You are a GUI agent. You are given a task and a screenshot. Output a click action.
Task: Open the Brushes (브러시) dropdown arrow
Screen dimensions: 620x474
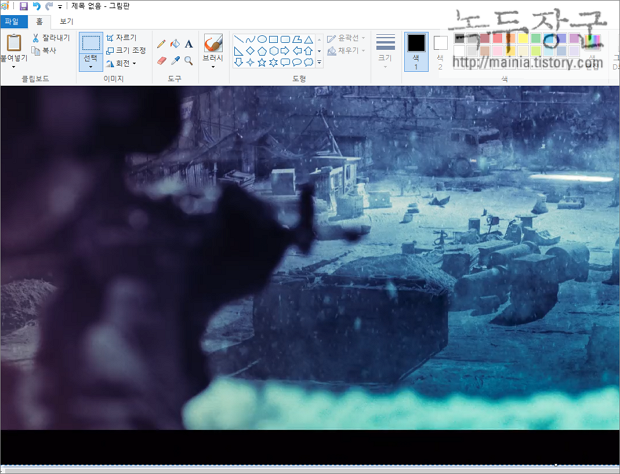point(213,67)
